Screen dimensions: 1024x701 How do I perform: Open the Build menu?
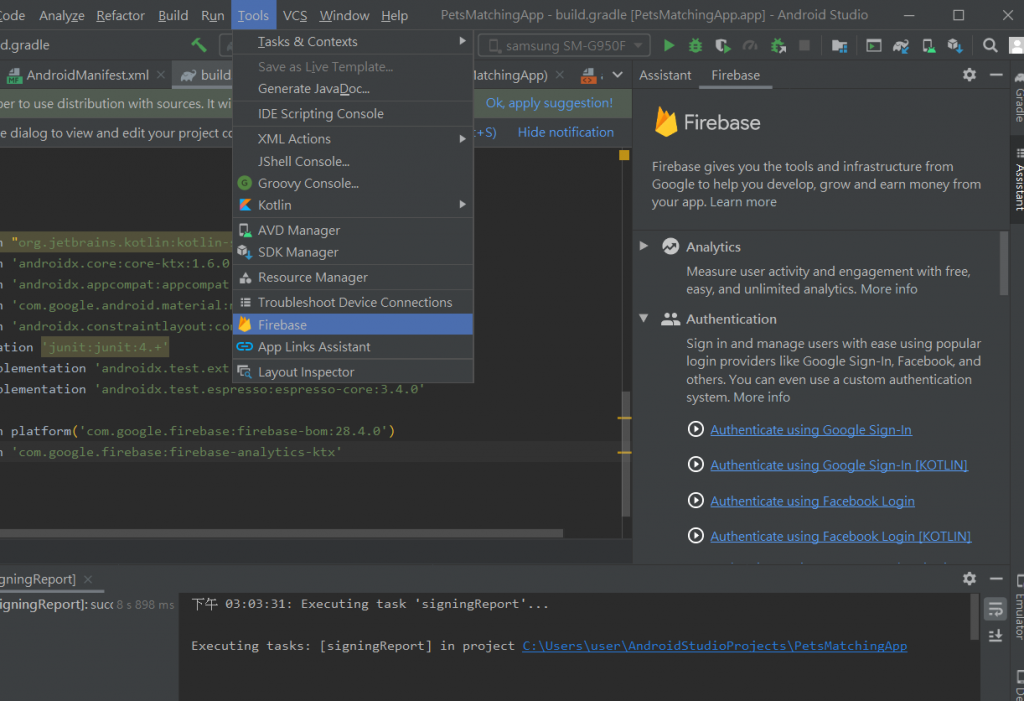click(x=173, y=15)
